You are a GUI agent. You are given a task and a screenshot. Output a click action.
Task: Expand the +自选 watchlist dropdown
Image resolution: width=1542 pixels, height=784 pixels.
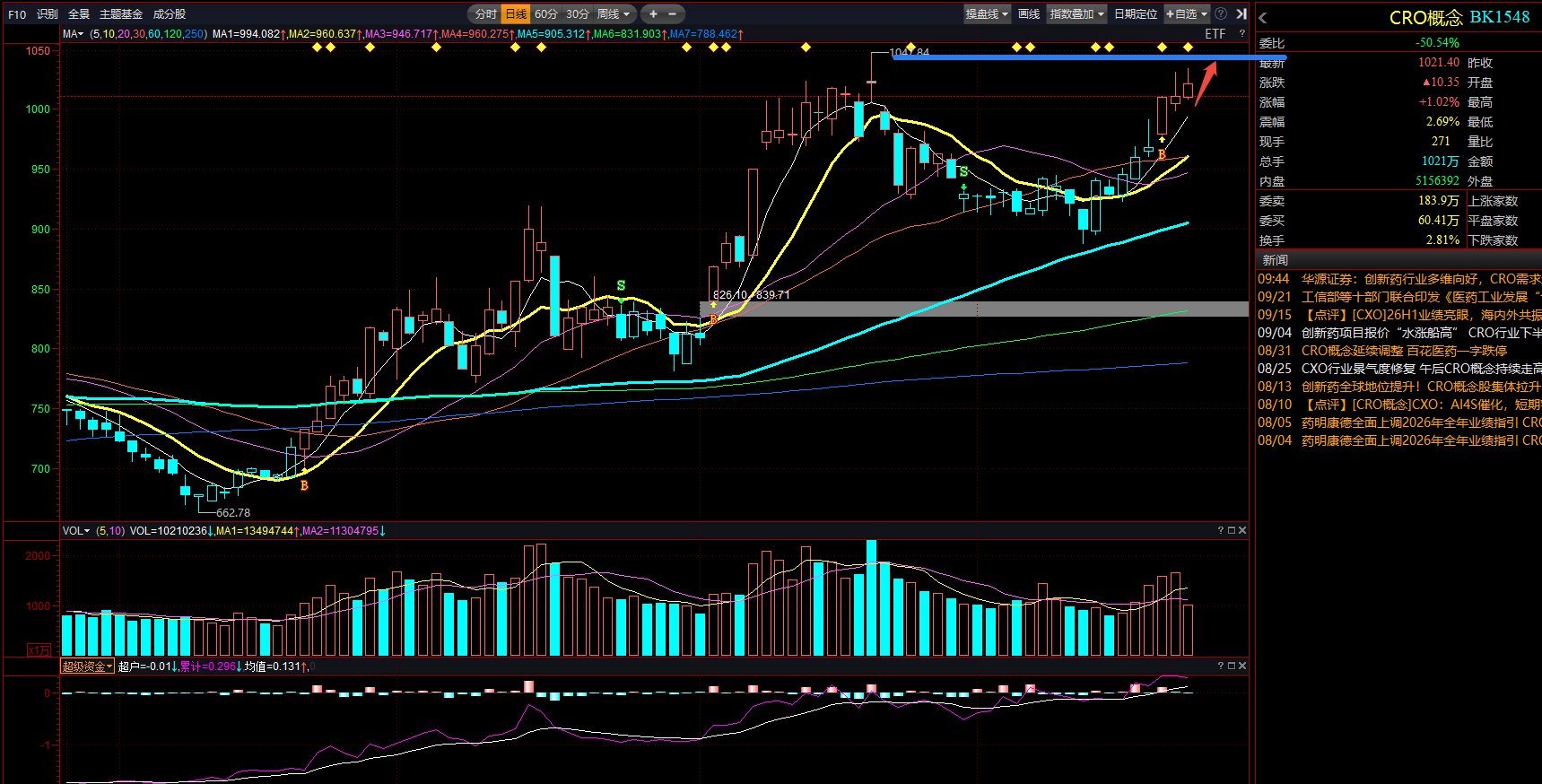[x=1187, y=13]
